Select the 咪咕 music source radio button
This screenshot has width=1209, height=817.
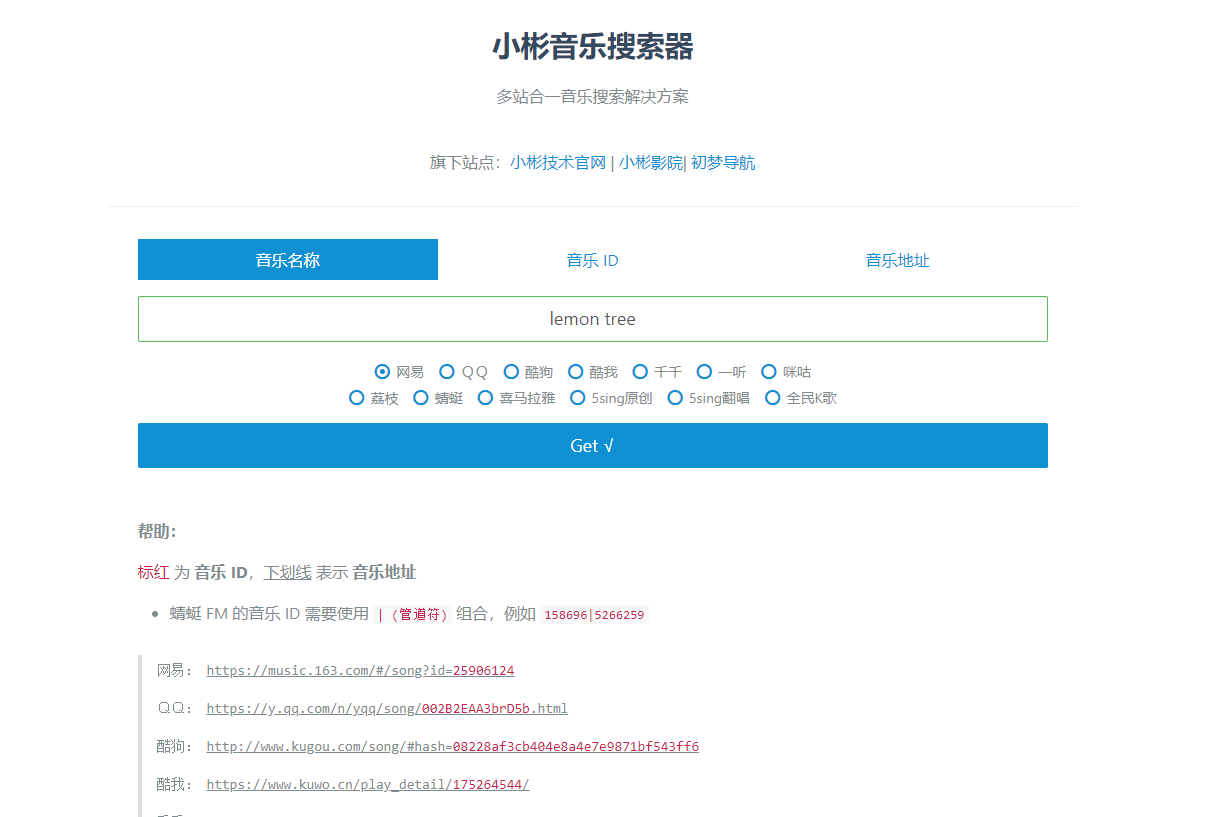point(768,371)
